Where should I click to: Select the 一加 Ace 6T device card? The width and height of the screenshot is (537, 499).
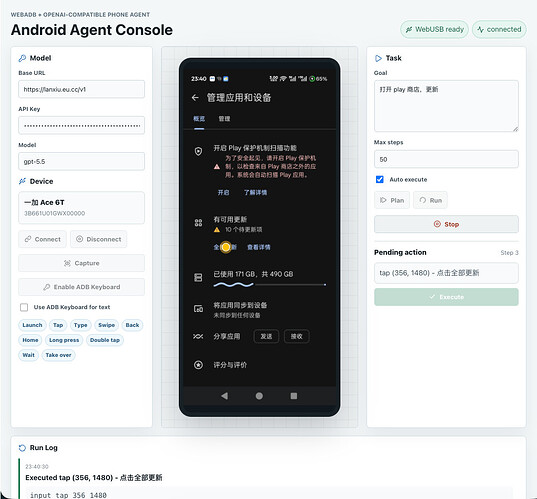(x=82, y=208)
